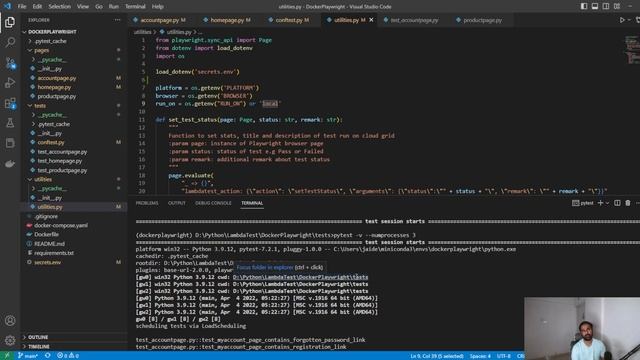
Task: Click the Explorer more actions ellipsis
Action: (118, 20)
